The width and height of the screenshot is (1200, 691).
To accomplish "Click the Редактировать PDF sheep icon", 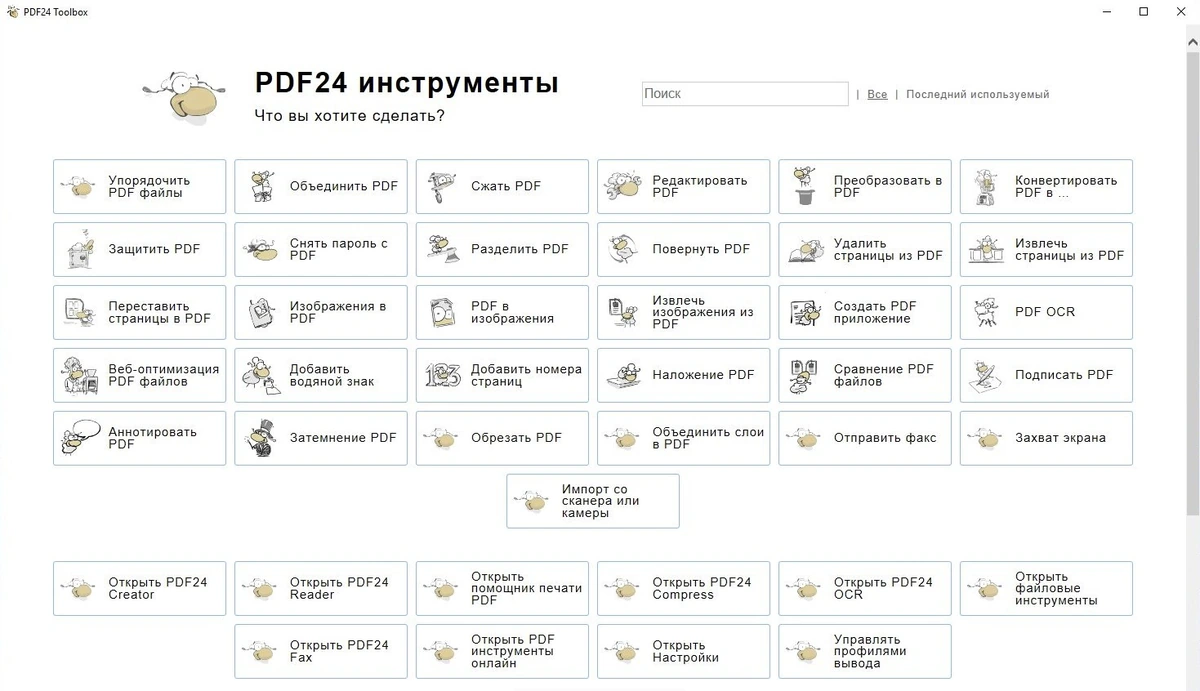I will [x=624, y=187].
